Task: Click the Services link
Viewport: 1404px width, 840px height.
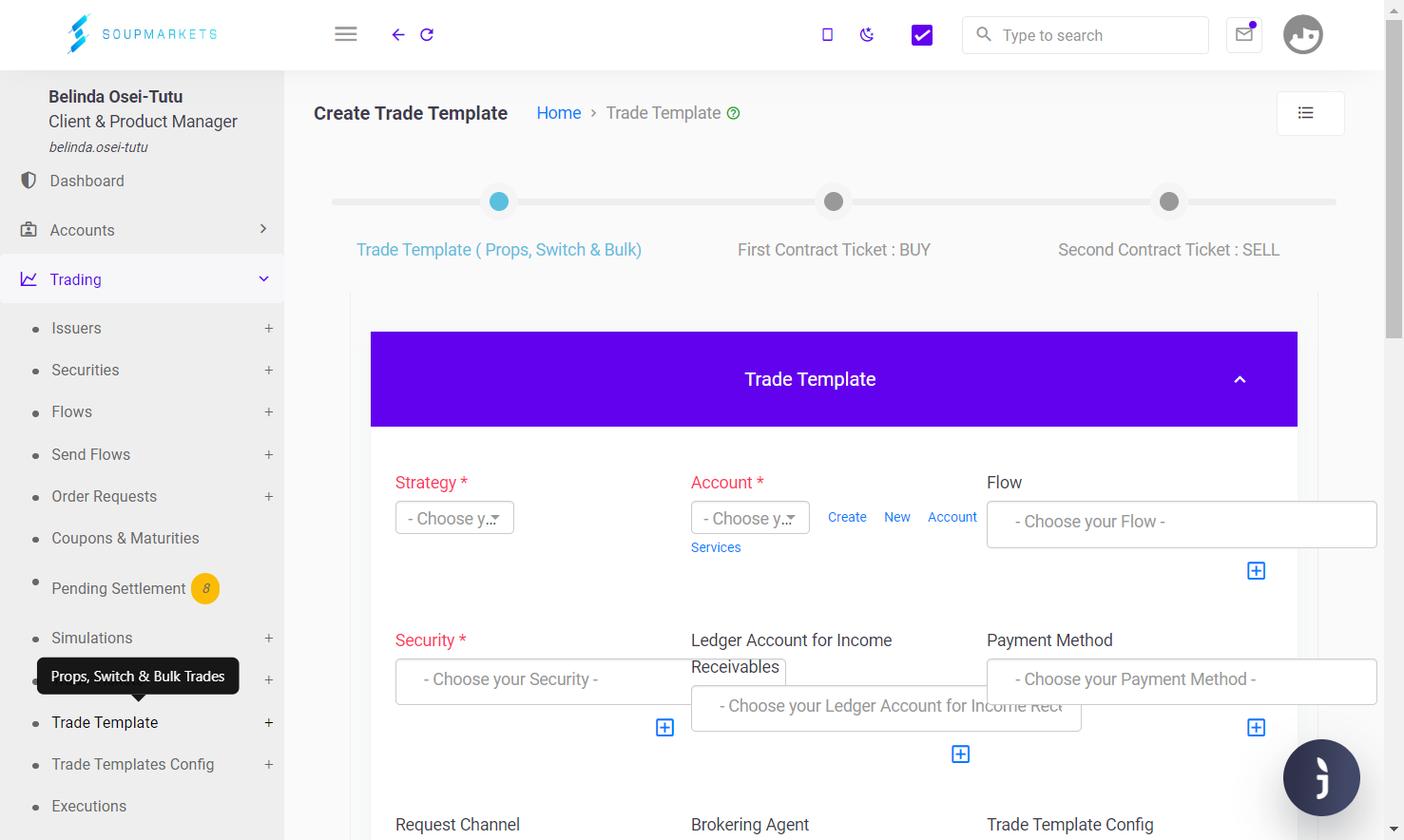Action: [716, 547]
